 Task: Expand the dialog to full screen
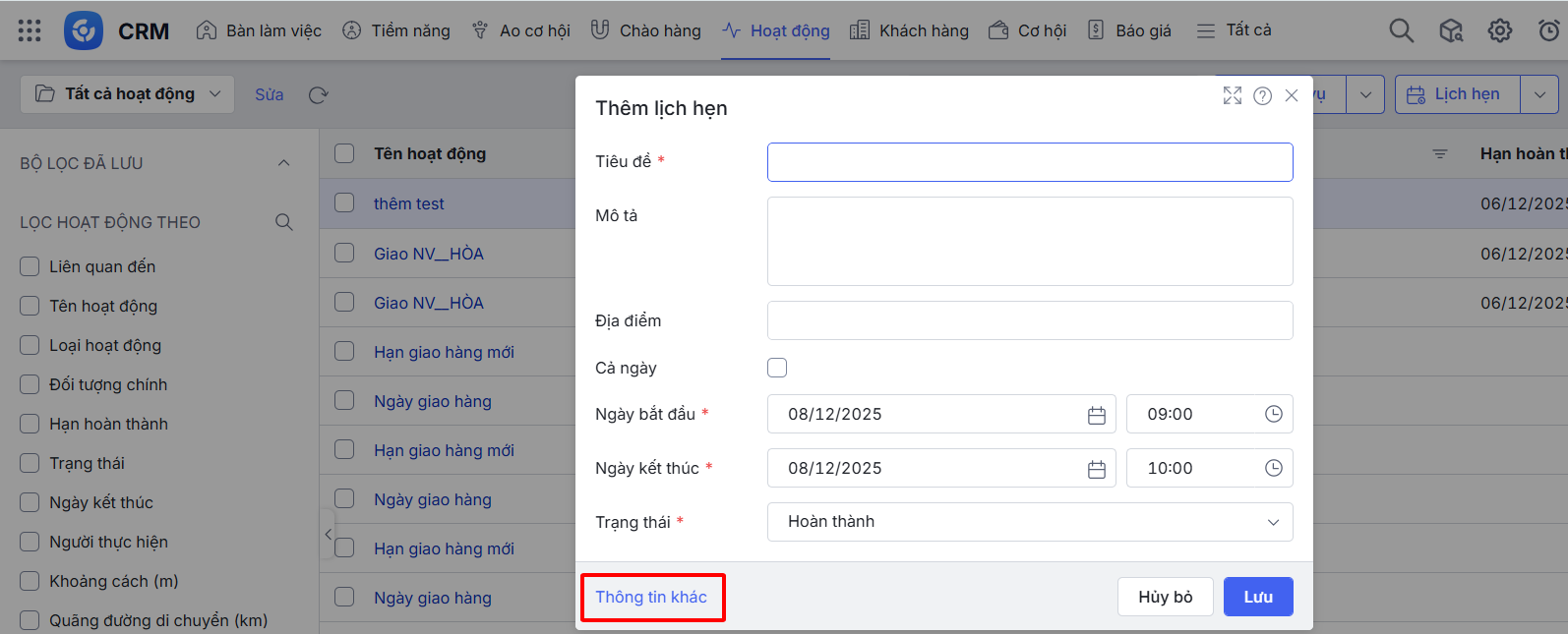pos(1232,95)
